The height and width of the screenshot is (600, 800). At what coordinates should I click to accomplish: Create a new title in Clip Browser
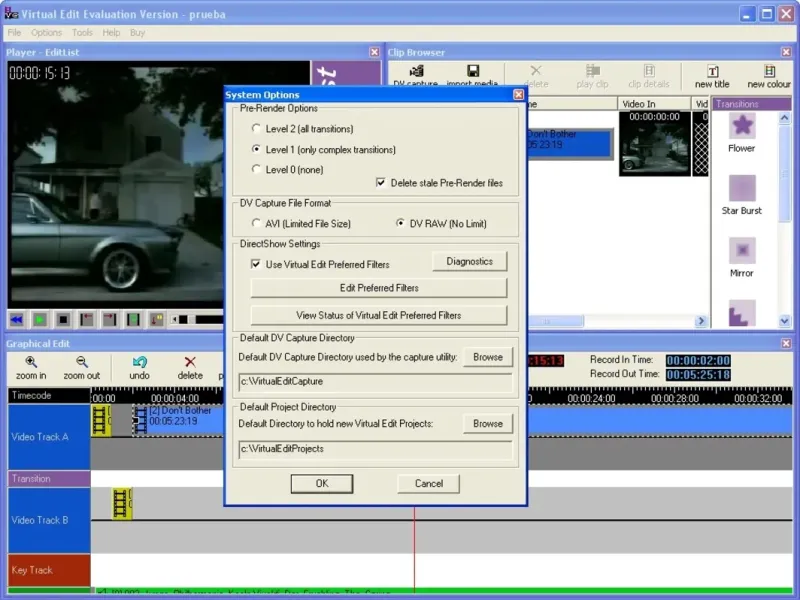[x=712, y=72]
